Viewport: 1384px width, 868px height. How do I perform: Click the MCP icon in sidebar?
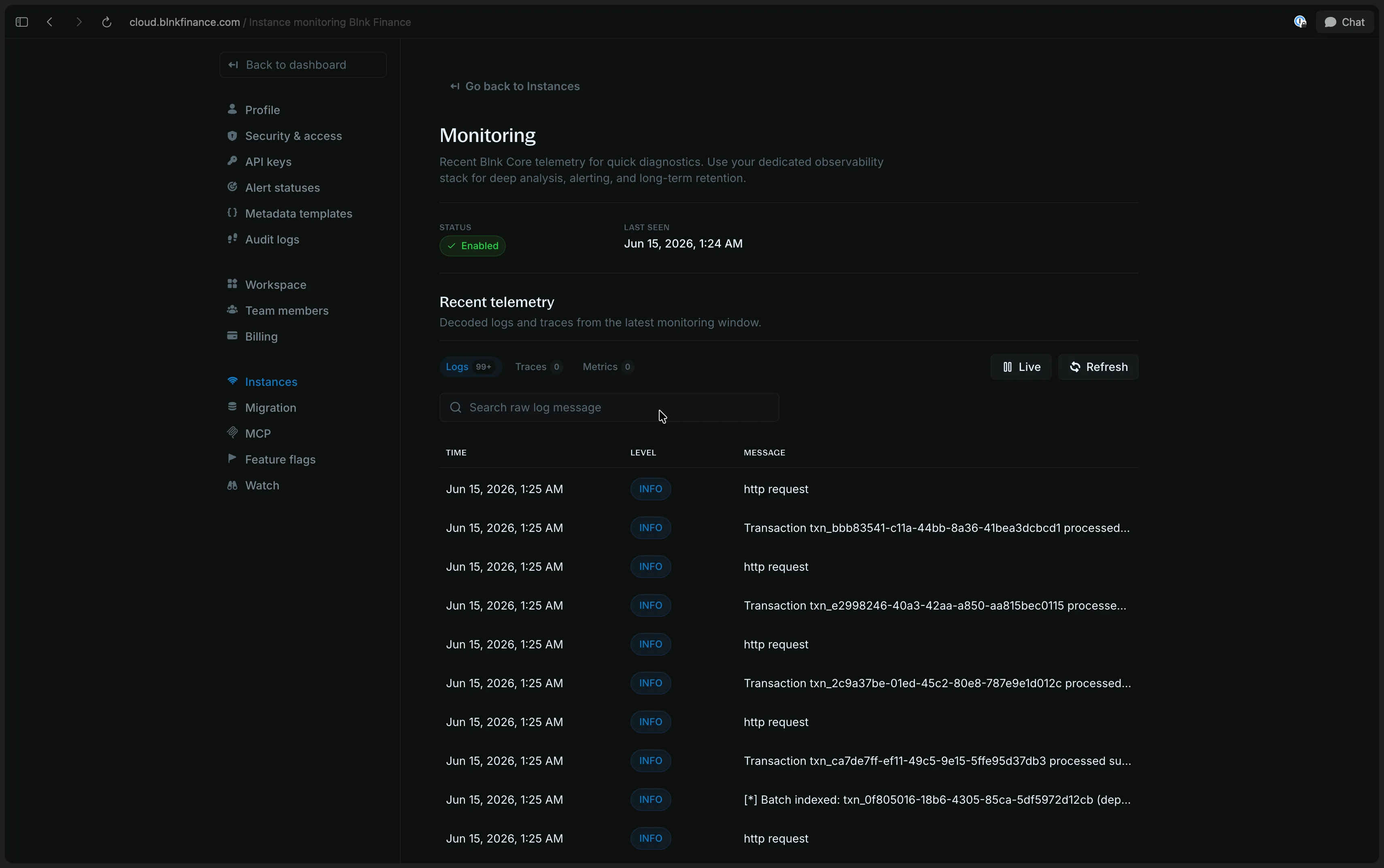[x=232, y=433]
